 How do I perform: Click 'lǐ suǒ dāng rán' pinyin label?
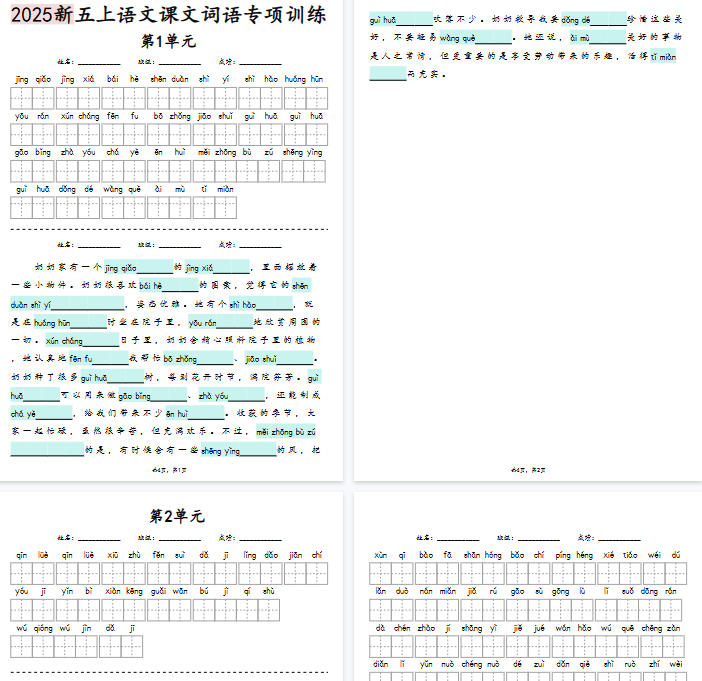pyautogui.click(x=639, y=591)
